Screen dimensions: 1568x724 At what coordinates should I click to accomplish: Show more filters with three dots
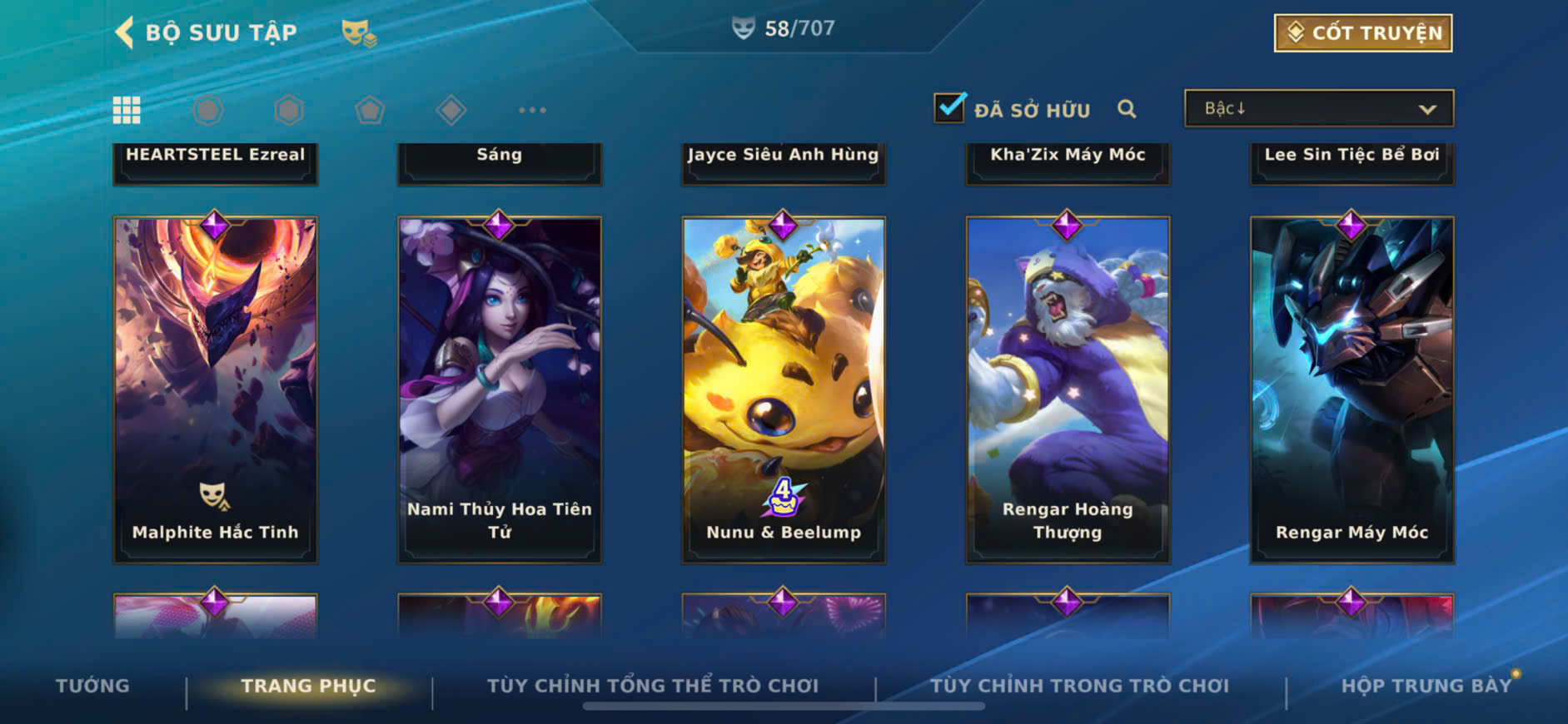point(532,110)
